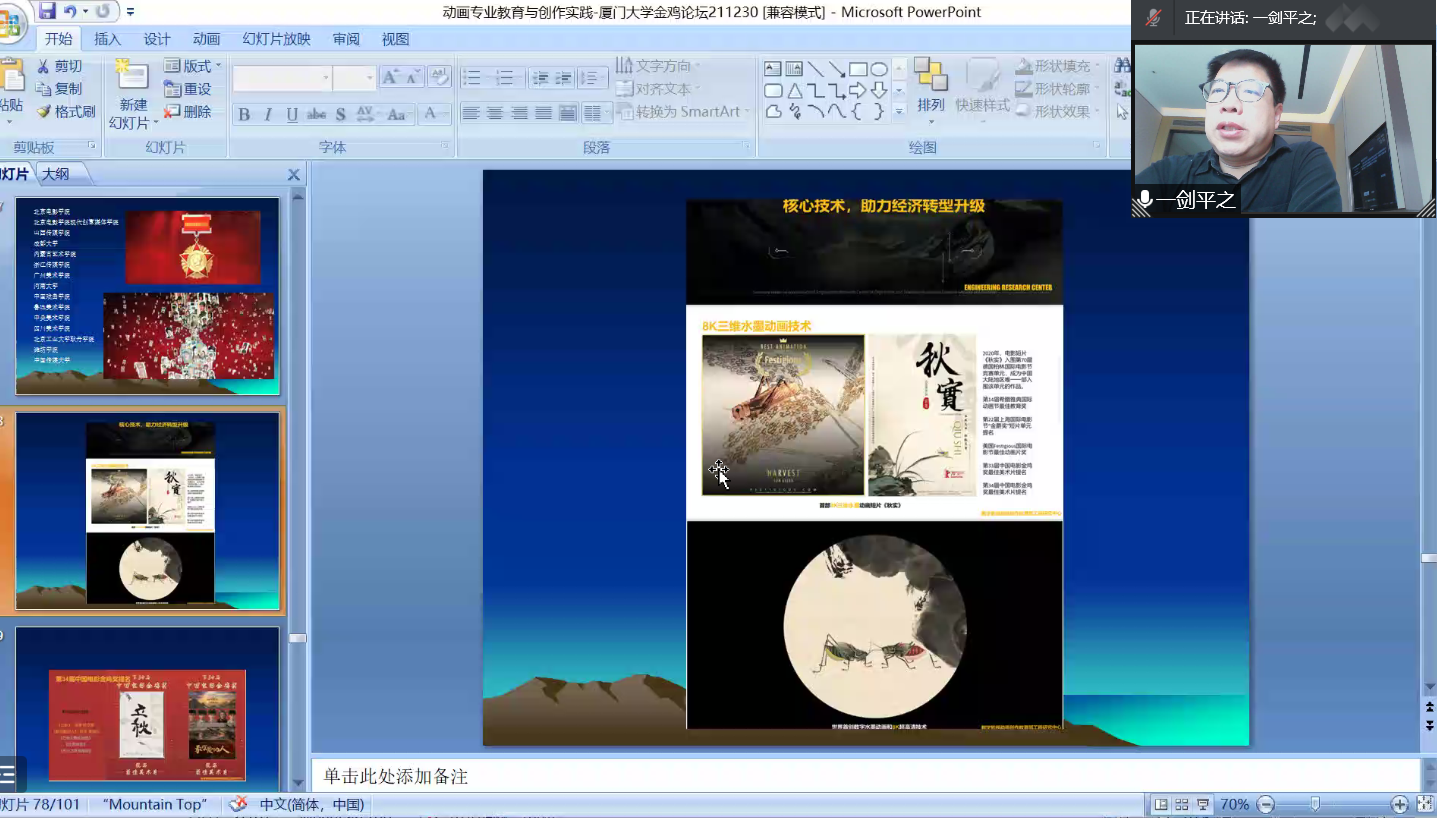Click the isosceles triangle shape icon
Viewport: 1437px width, 818px height.
click(795, 90)
